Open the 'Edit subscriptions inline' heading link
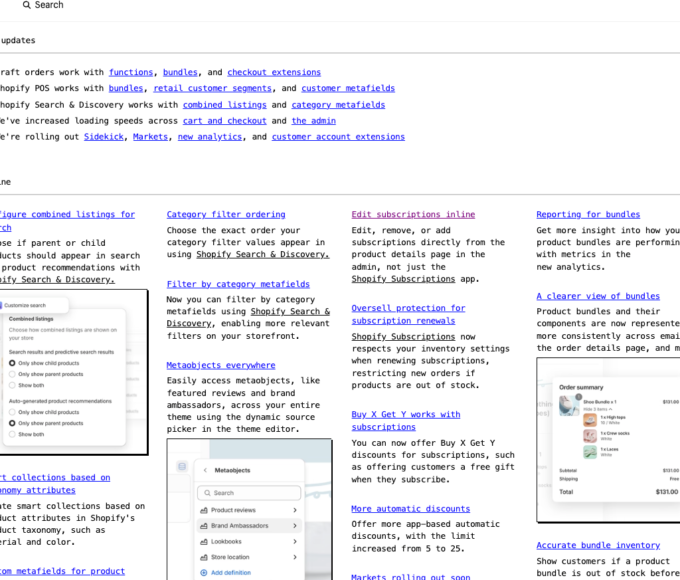This screenshot has height=580, width=680. pyautogui.click(x=413, y=215)
